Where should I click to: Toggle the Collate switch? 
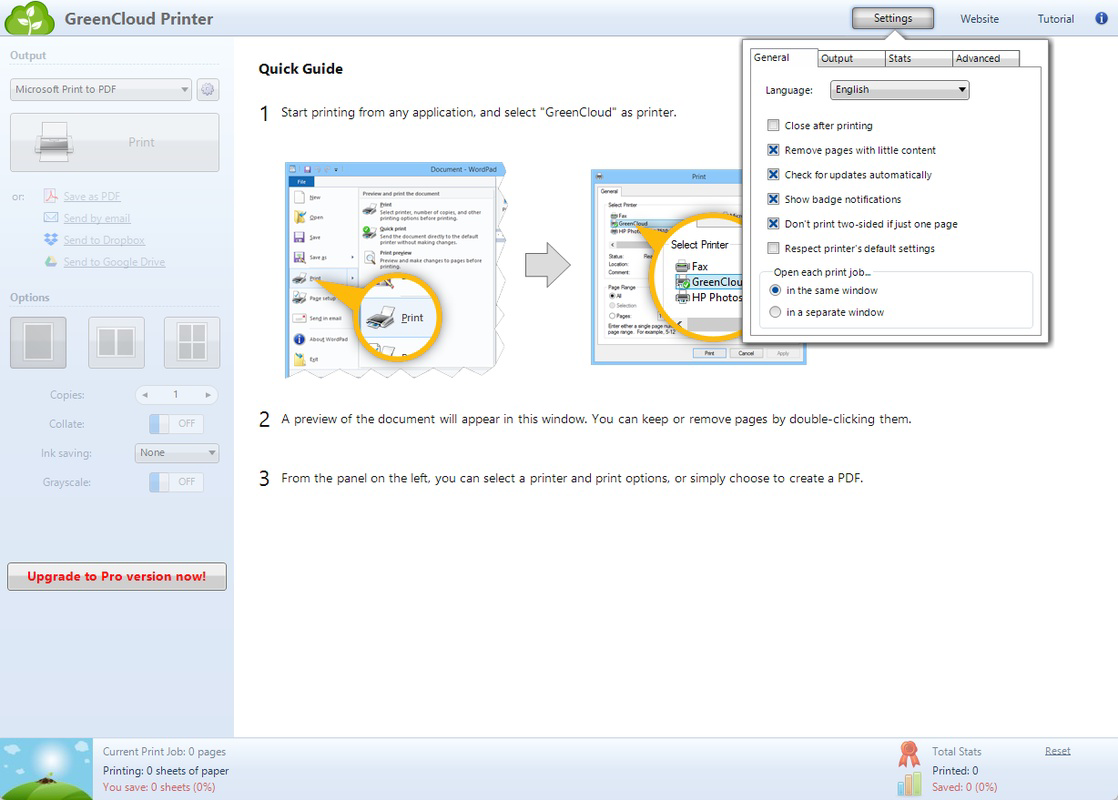point(176,424)
